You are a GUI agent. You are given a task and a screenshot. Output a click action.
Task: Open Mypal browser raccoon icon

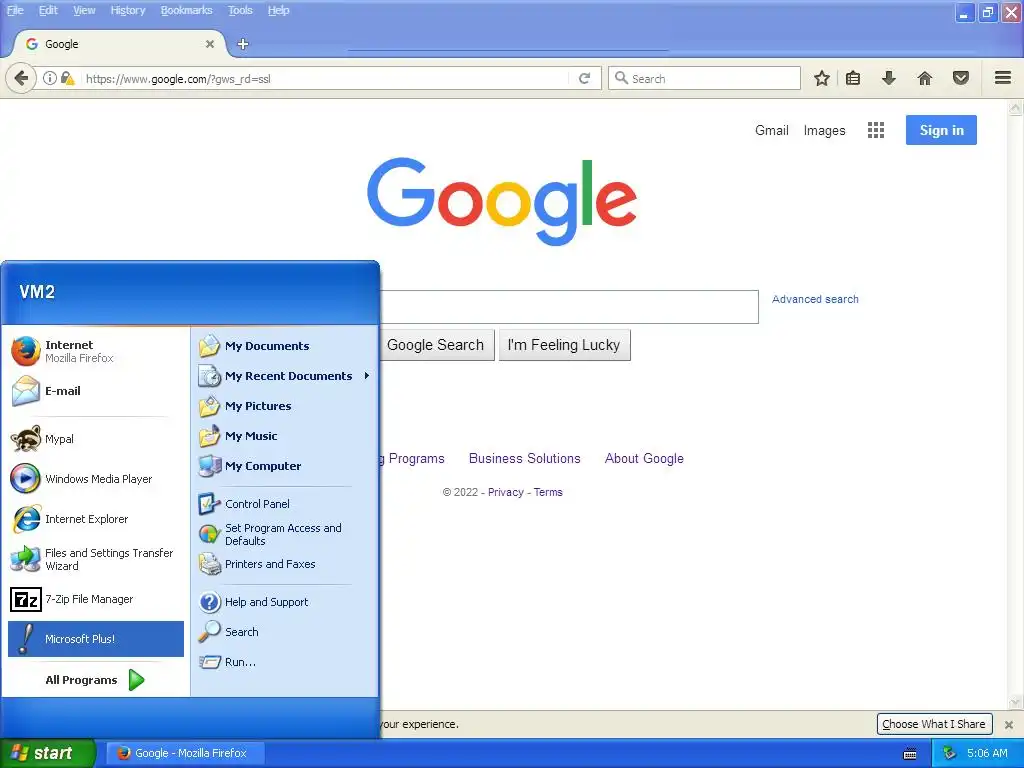(95, 439)
